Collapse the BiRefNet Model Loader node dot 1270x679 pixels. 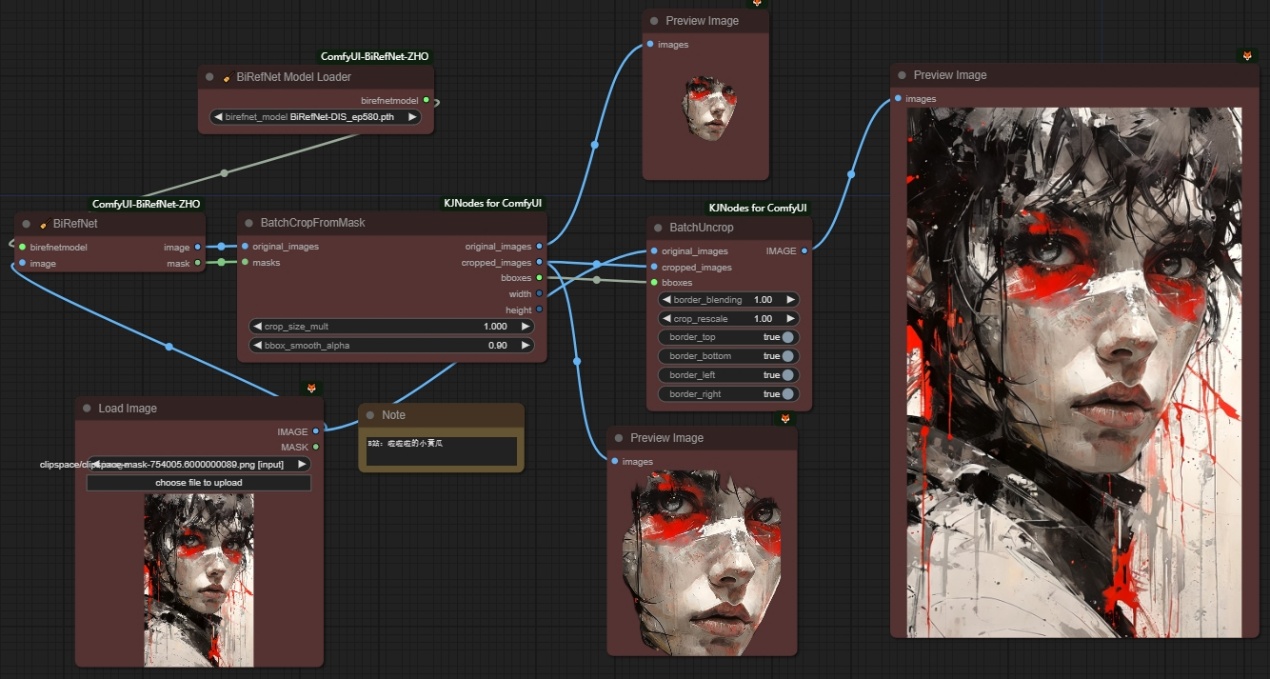click(210, 77)
